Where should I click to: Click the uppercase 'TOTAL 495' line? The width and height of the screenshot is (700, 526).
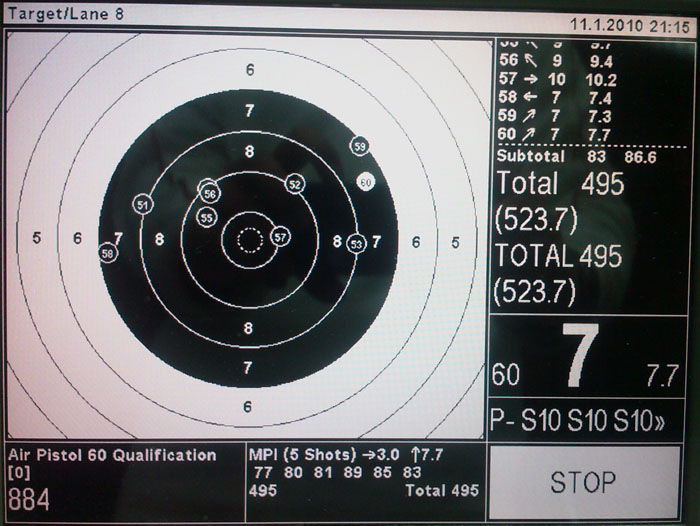558,255
